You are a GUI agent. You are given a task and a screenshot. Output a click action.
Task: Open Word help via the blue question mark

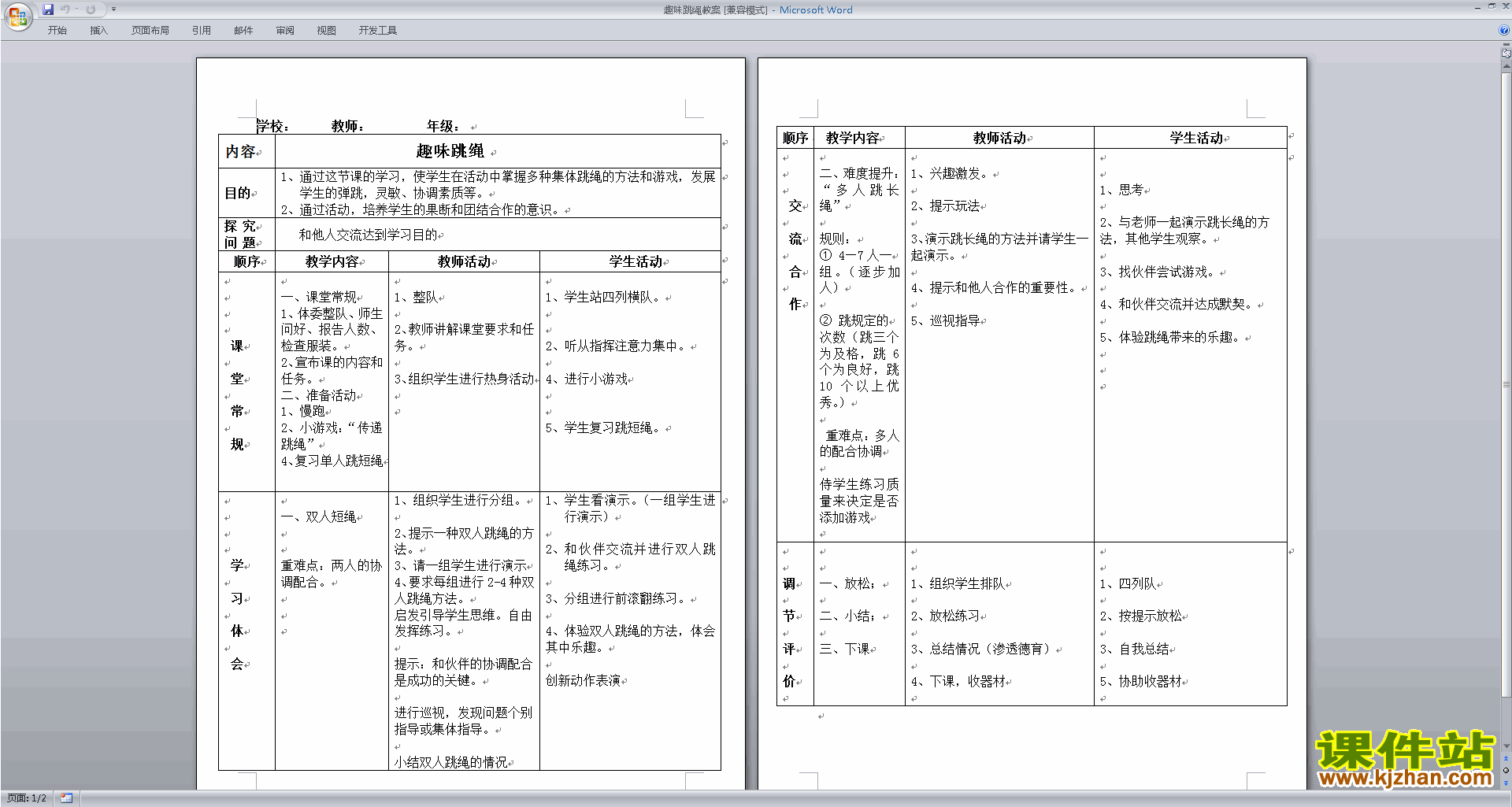[1504, 30]
